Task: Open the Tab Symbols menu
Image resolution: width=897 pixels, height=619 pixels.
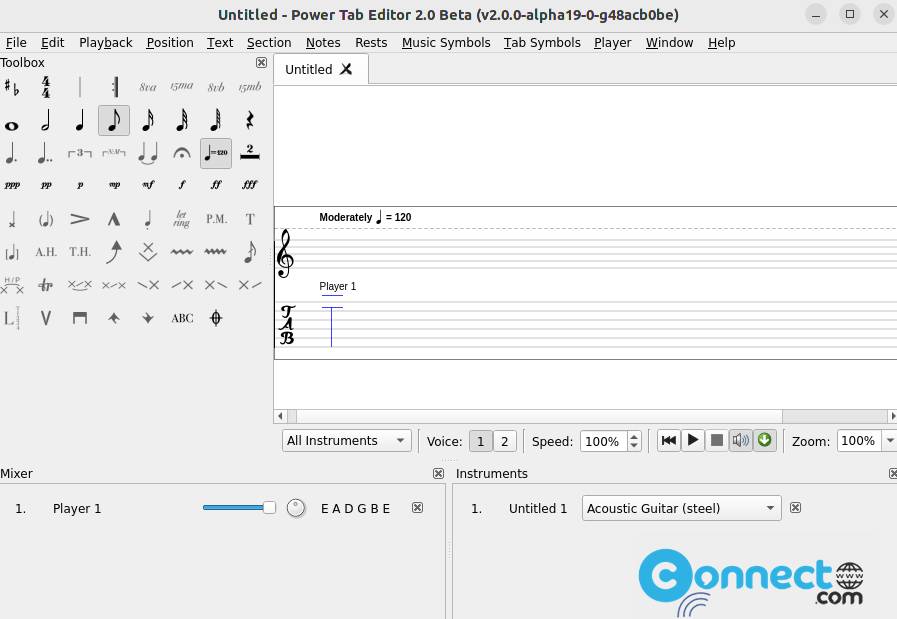Action: tap(542, 43)
